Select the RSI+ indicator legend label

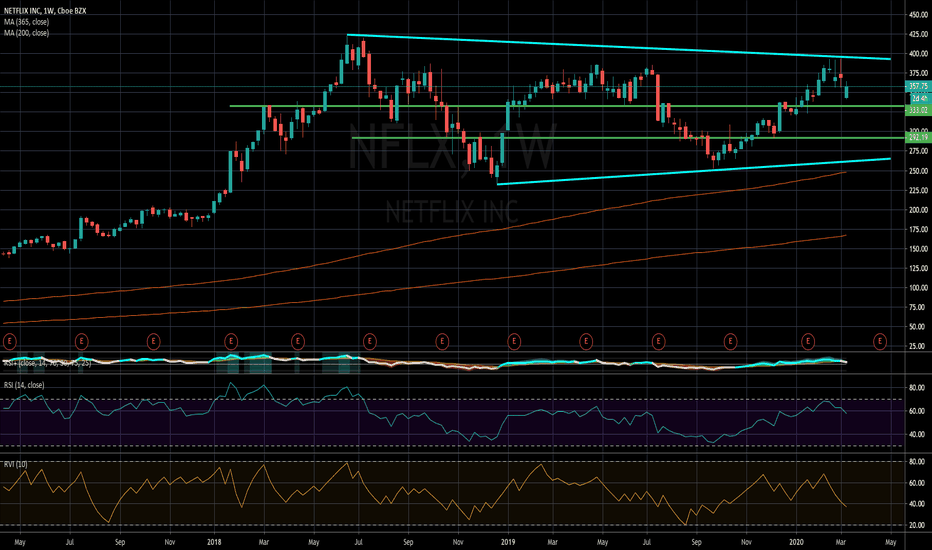(48, 363)
